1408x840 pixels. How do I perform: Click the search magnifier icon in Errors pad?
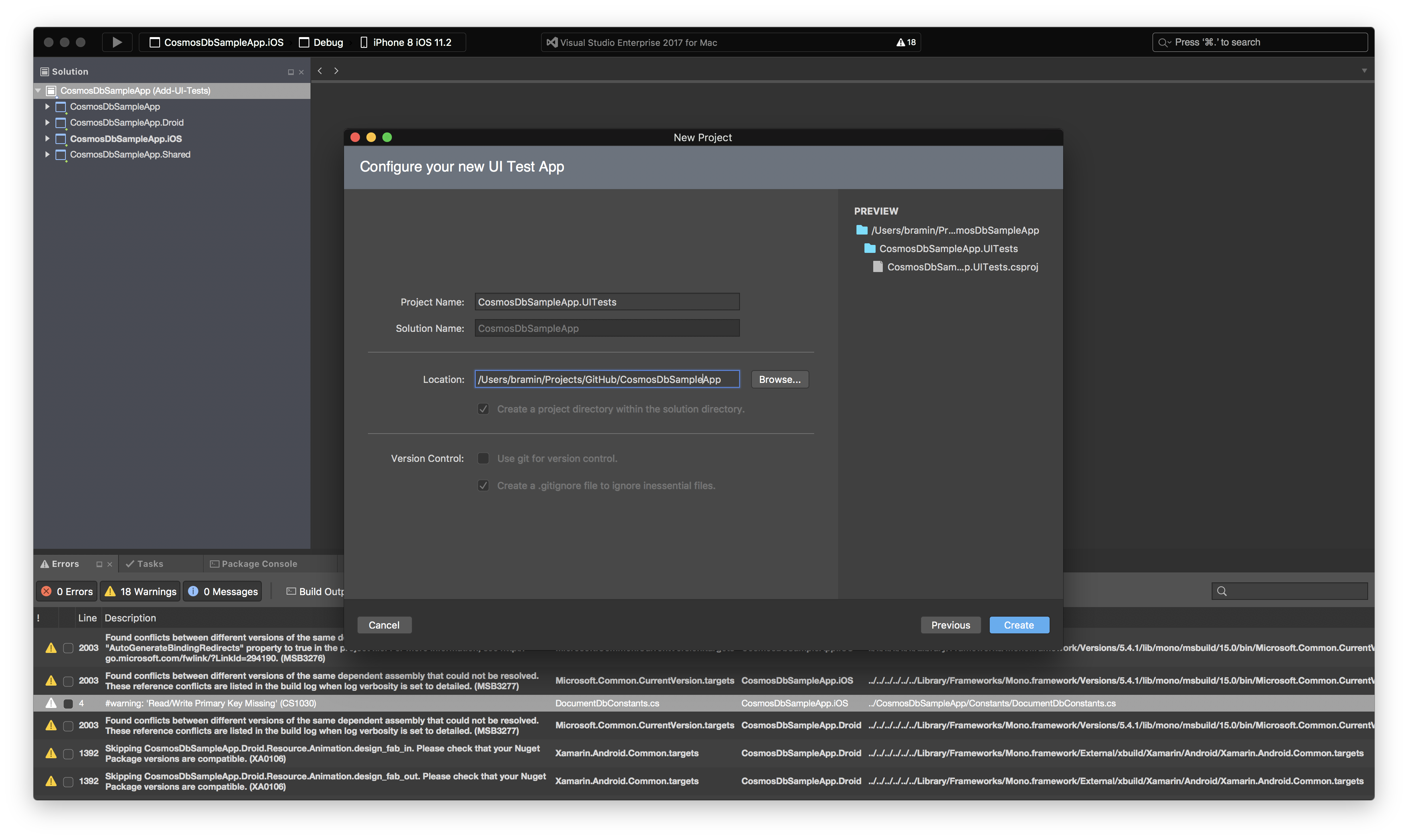click(1222, 591)
